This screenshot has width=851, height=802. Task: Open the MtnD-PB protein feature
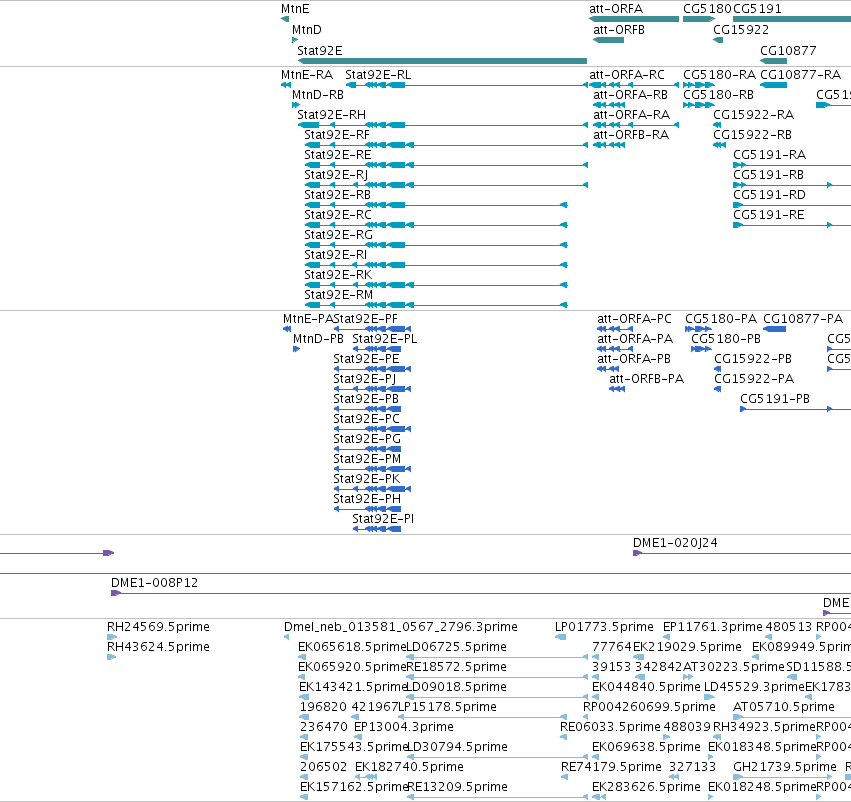pos(296,349)
